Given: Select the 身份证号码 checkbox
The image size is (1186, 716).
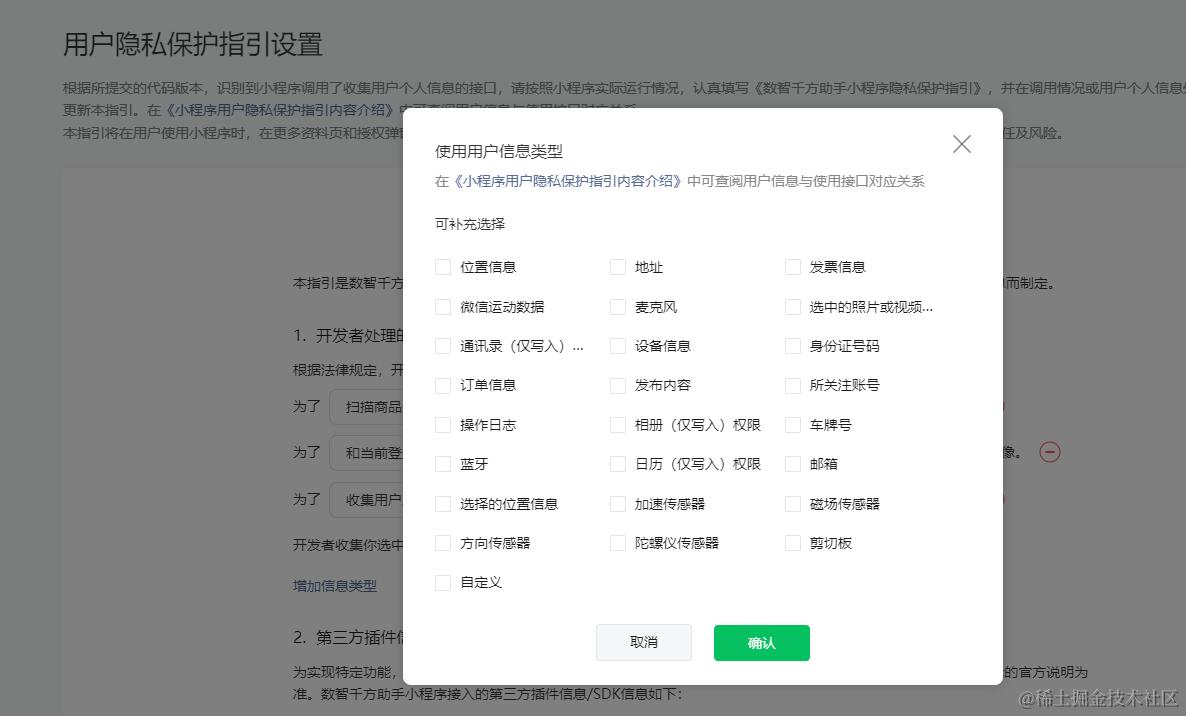Looking at the screenshot, I should pos(793,346).
